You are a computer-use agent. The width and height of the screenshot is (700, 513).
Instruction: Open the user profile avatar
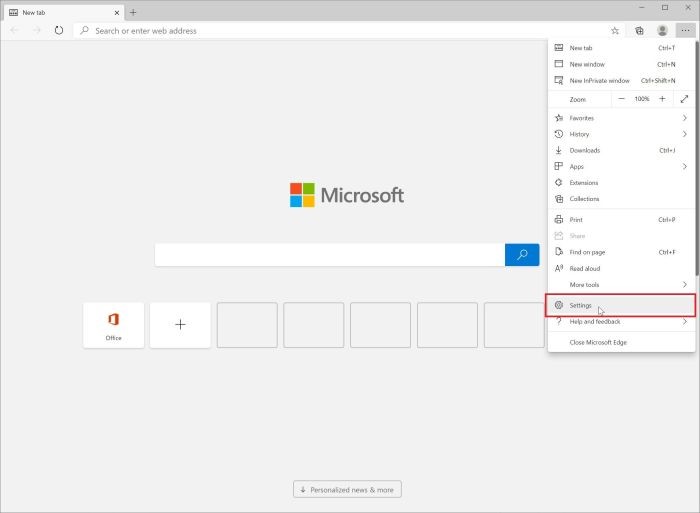(662, 30)
